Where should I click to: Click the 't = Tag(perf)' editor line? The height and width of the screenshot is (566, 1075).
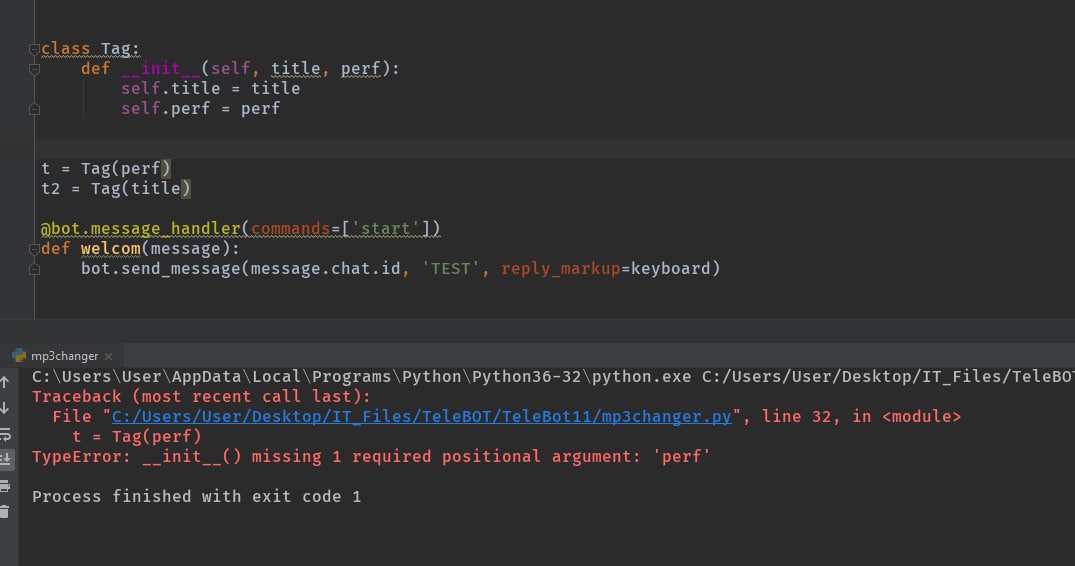tap(106, 169)
